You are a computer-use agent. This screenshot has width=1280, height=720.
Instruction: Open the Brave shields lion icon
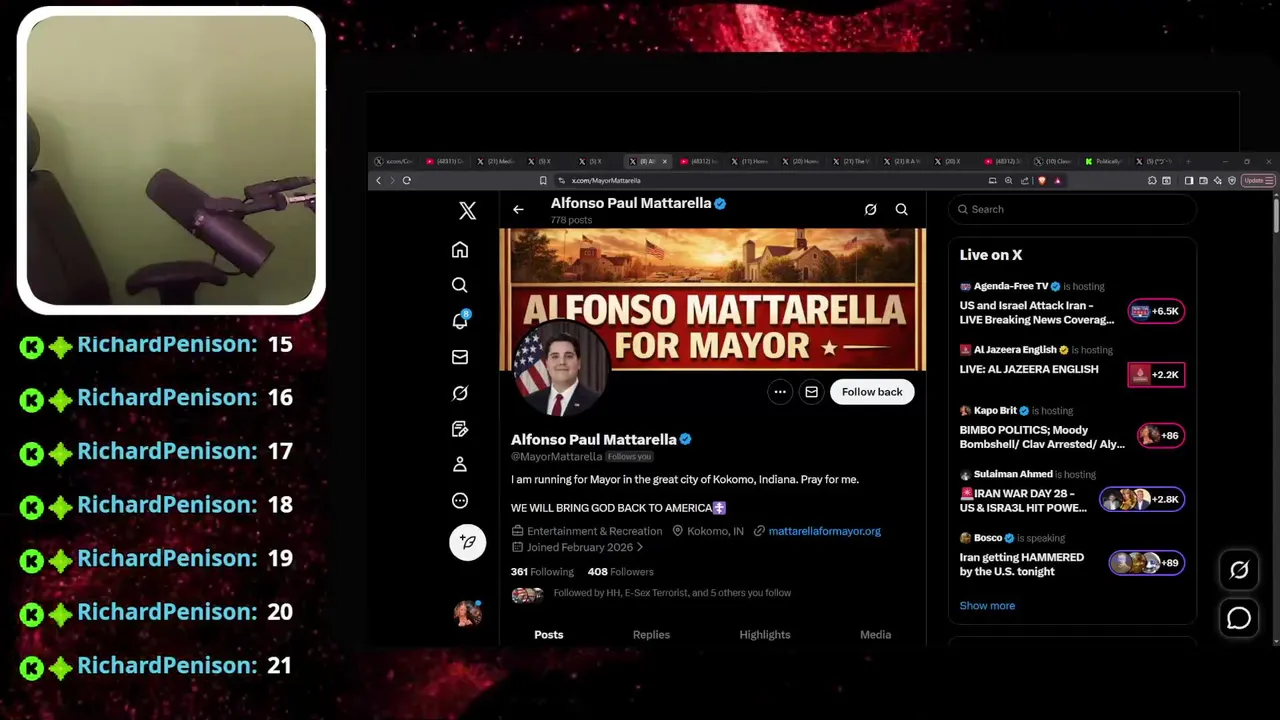(x=1042, y=181)
